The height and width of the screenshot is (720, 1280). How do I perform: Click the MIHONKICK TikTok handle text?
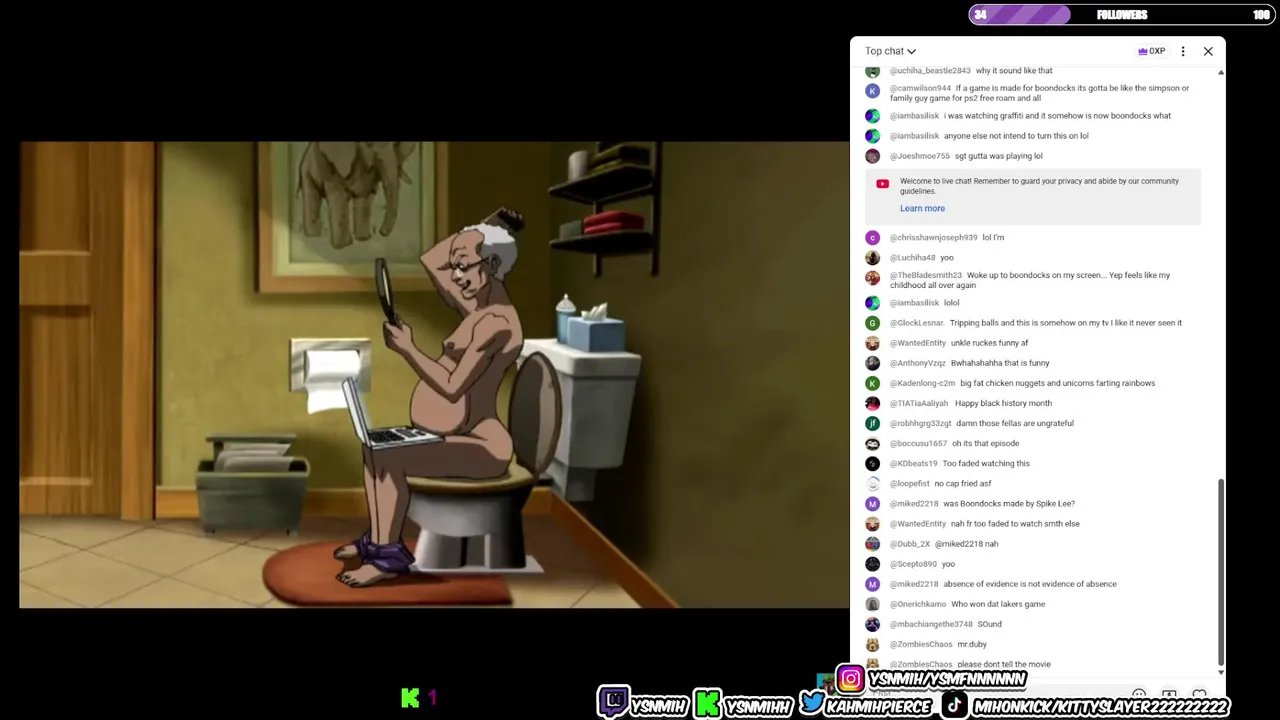(1100, 706)
